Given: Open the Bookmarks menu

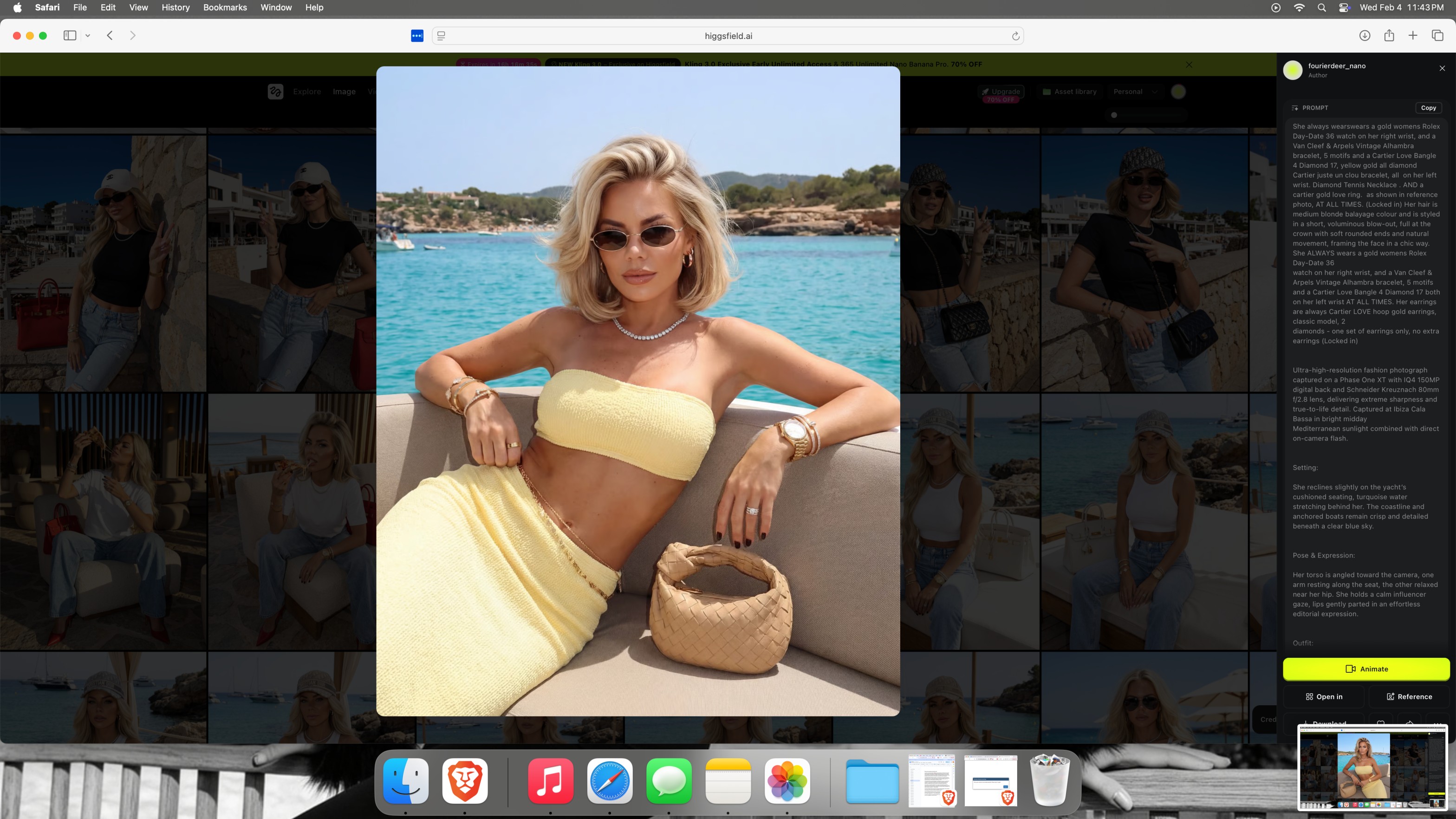Looking at the screenshot, I should point(225,7).
